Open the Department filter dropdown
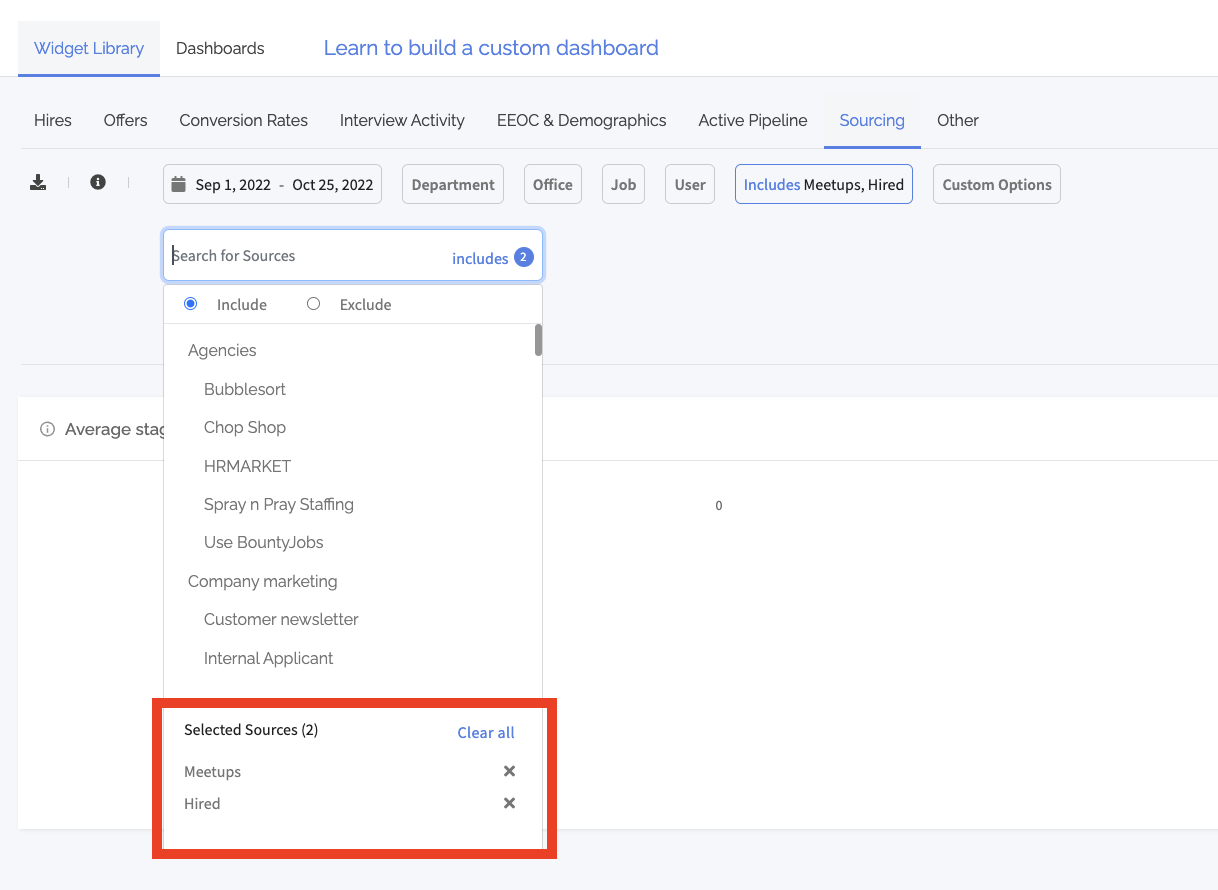Image resolution: width=1218 pixels, height=890 pixels. coord(453,184)
